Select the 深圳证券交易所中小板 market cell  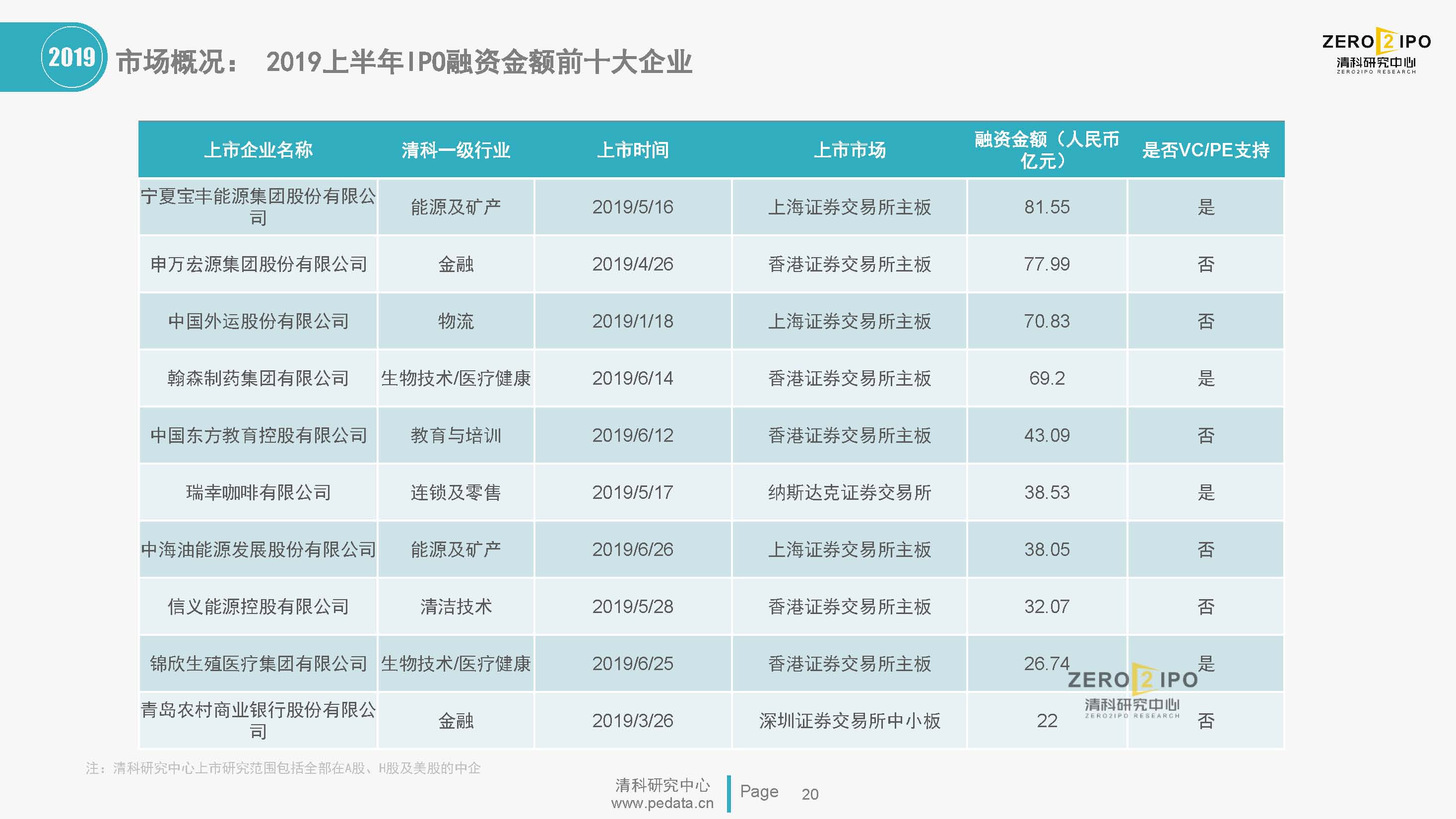coord(850,721)
